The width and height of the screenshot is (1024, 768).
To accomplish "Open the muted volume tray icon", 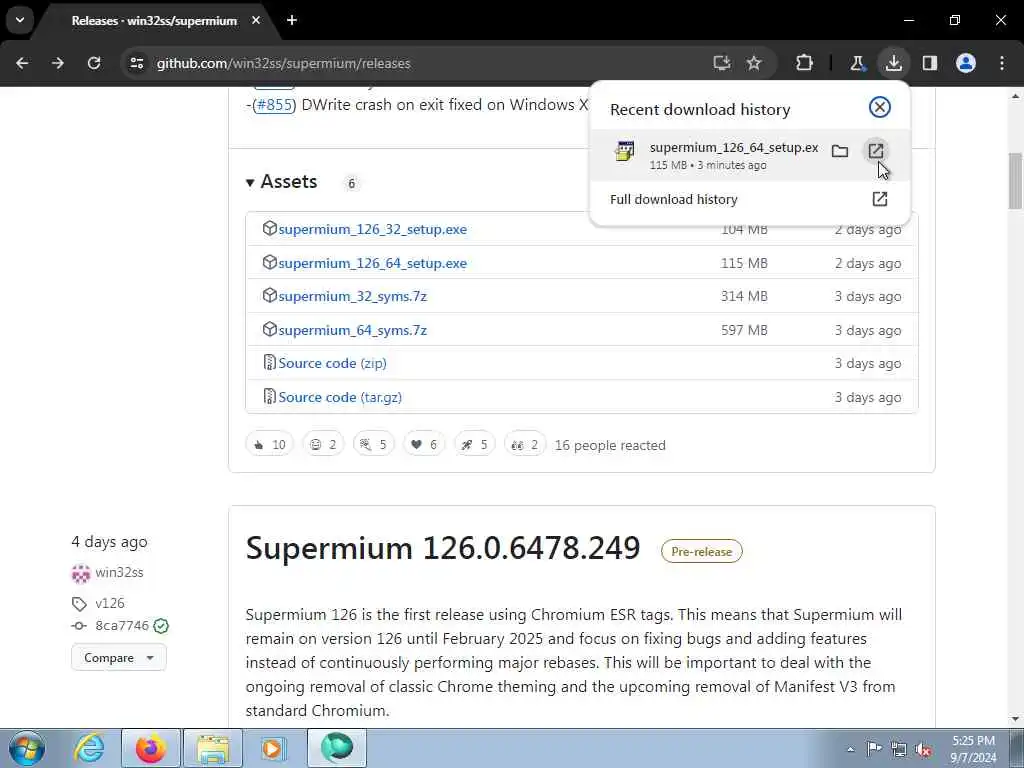I will 923,749.
